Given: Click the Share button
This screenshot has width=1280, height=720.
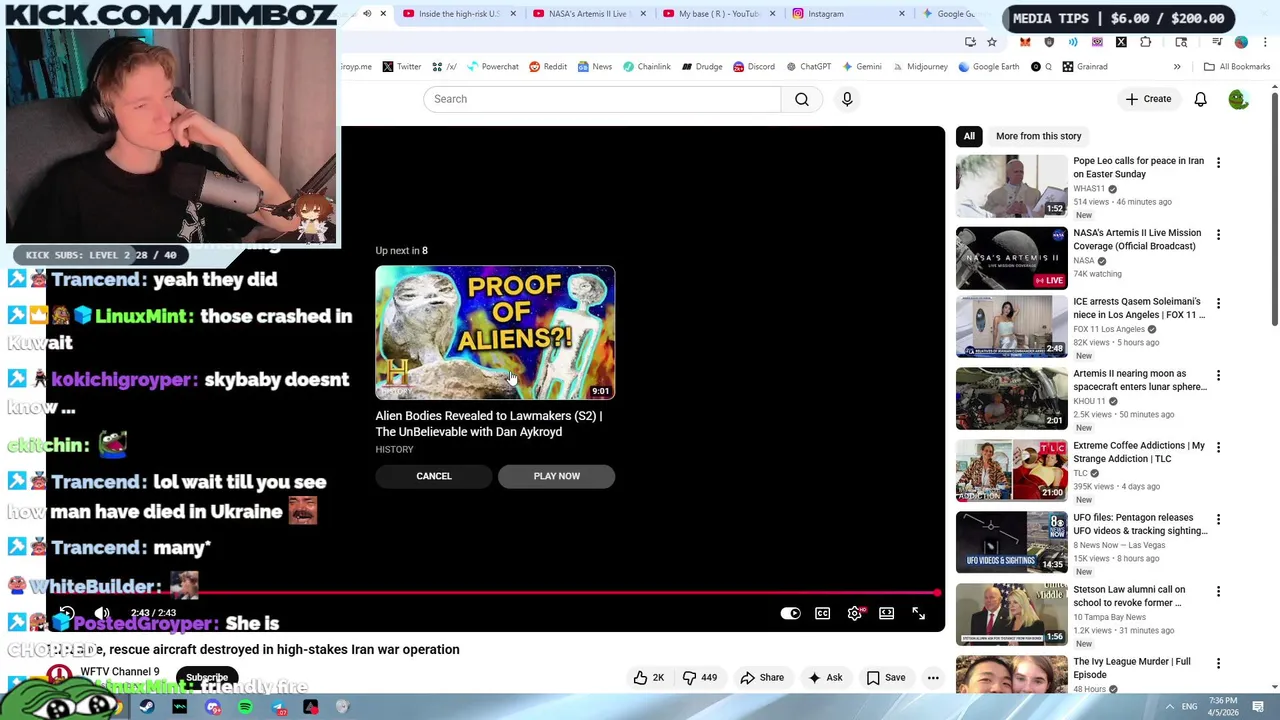Looking at the screenshot, I should point(762,677).
